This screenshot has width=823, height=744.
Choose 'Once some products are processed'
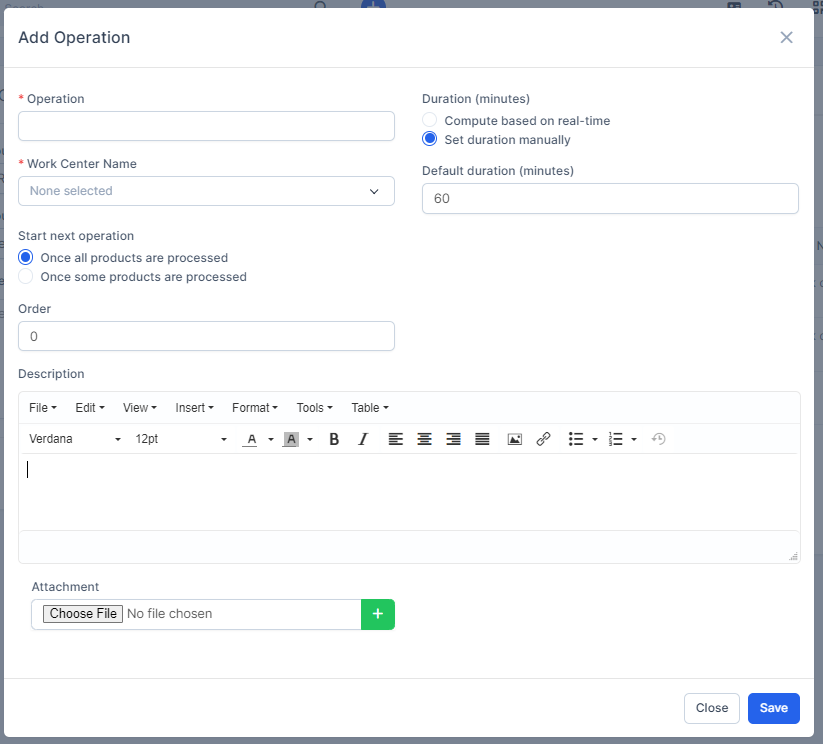(26, 276)
